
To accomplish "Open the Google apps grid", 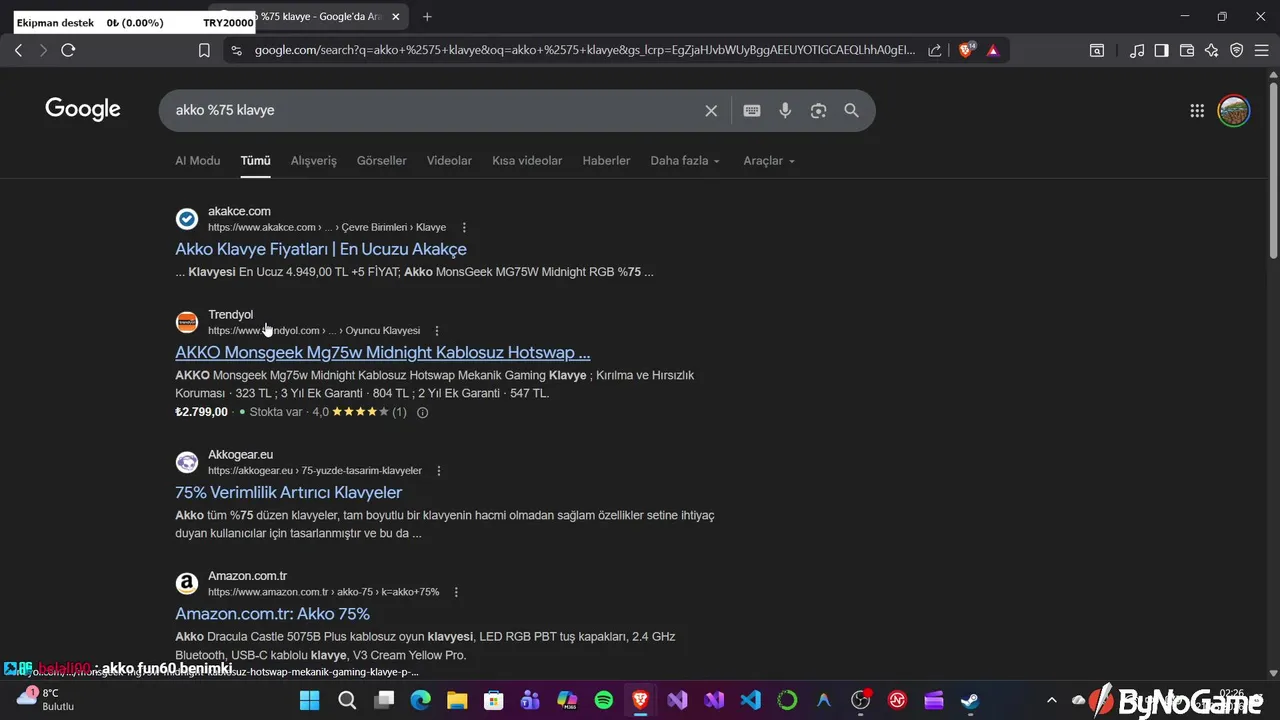I will click(x=1197, y=111).
